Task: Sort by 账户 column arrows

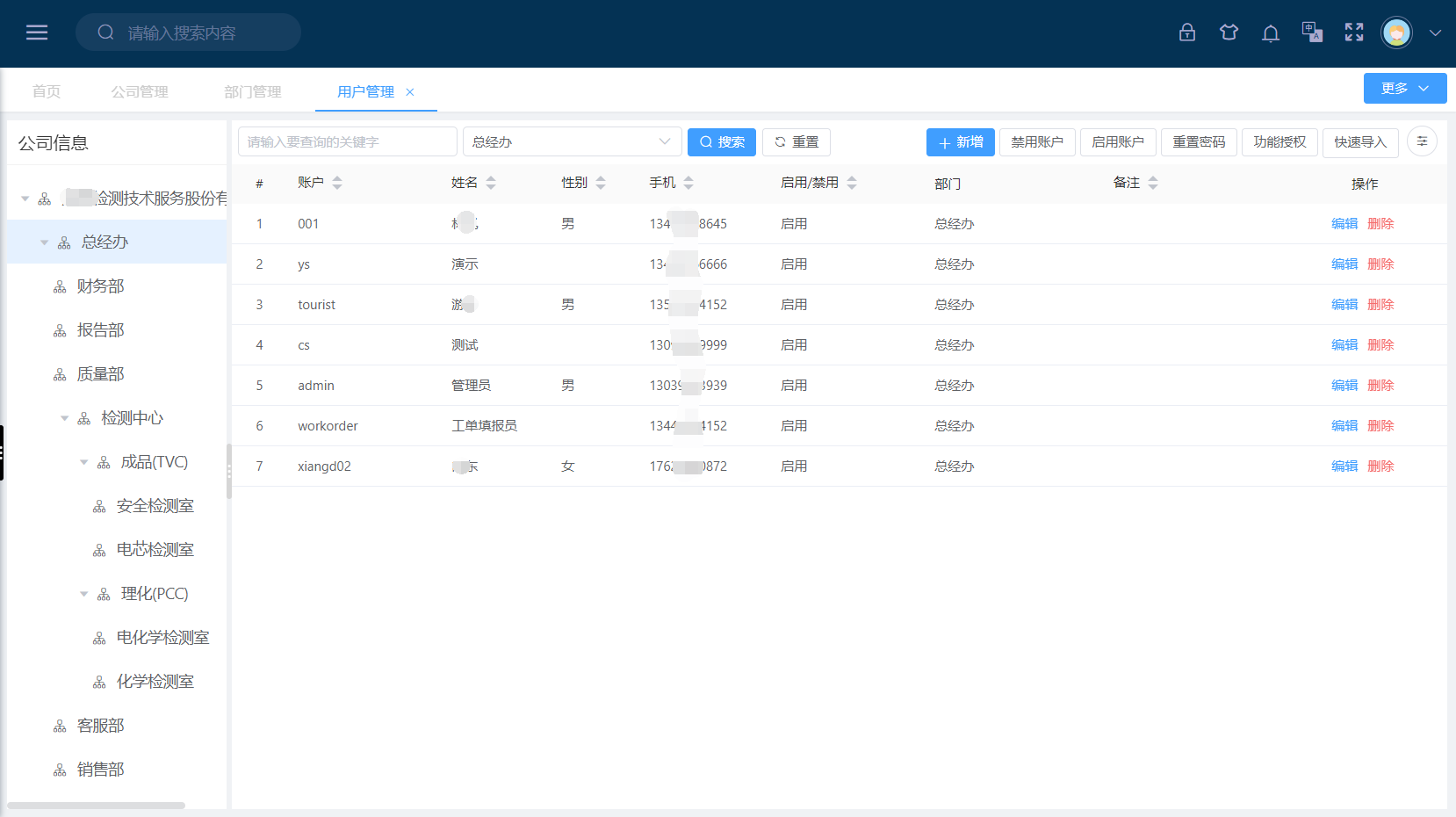Action: click(x=337, y=183)
